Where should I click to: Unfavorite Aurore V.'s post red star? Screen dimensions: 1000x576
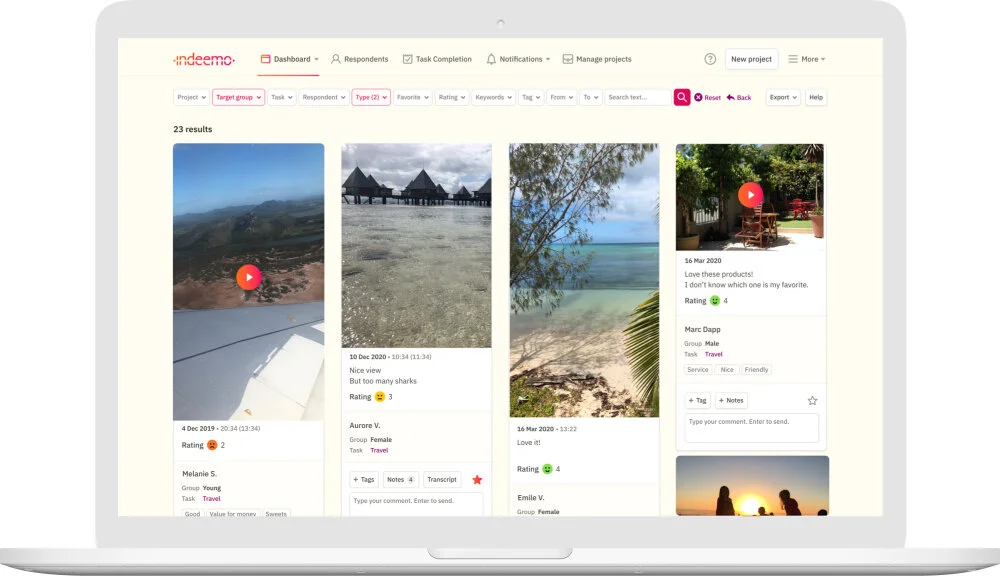point(477,480)
